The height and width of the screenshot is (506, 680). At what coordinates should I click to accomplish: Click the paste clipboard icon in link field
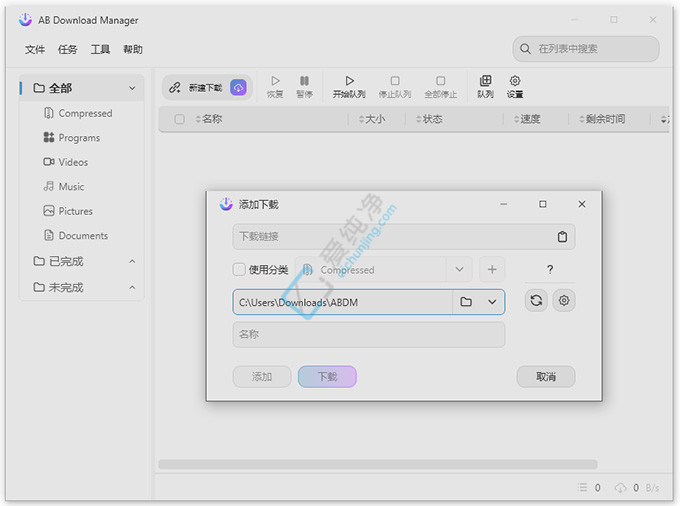click(x=562, y=237)
